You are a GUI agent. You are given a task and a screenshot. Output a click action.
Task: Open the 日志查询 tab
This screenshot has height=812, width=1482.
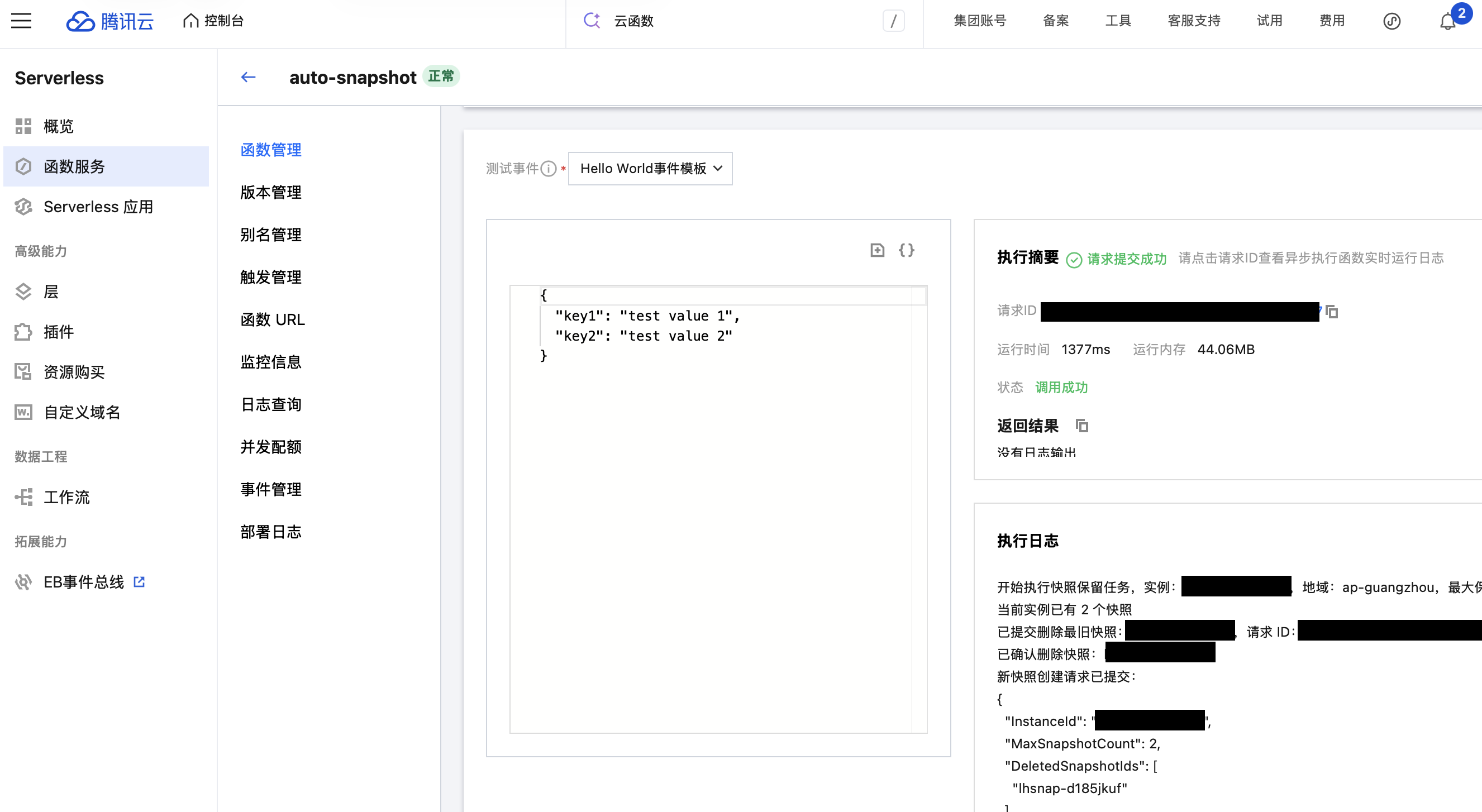pos(270,404)
